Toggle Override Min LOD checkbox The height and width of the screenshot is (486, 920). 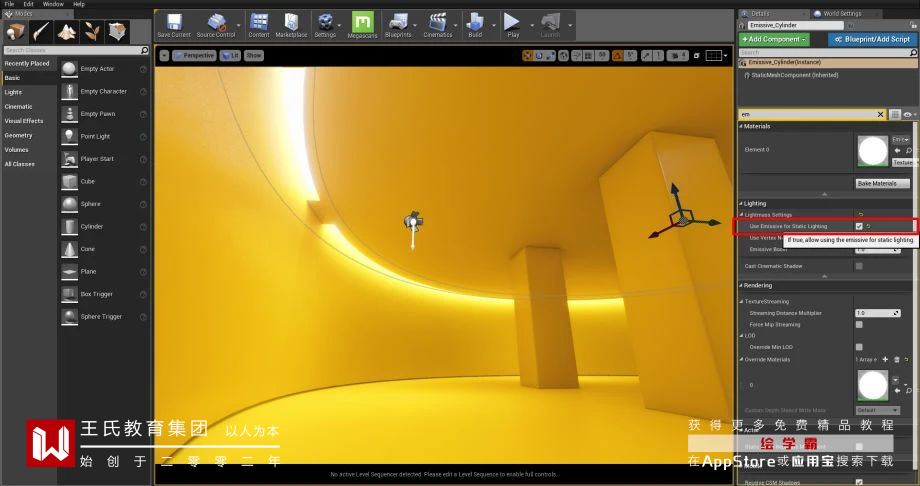pos(859,347)
